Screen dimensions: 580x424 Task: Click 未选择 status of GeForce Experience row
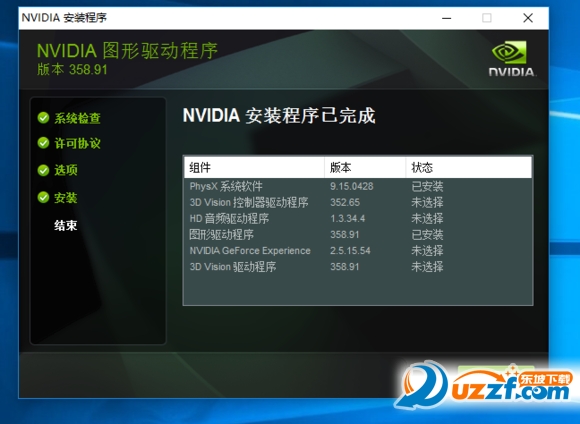click(427, 250)
